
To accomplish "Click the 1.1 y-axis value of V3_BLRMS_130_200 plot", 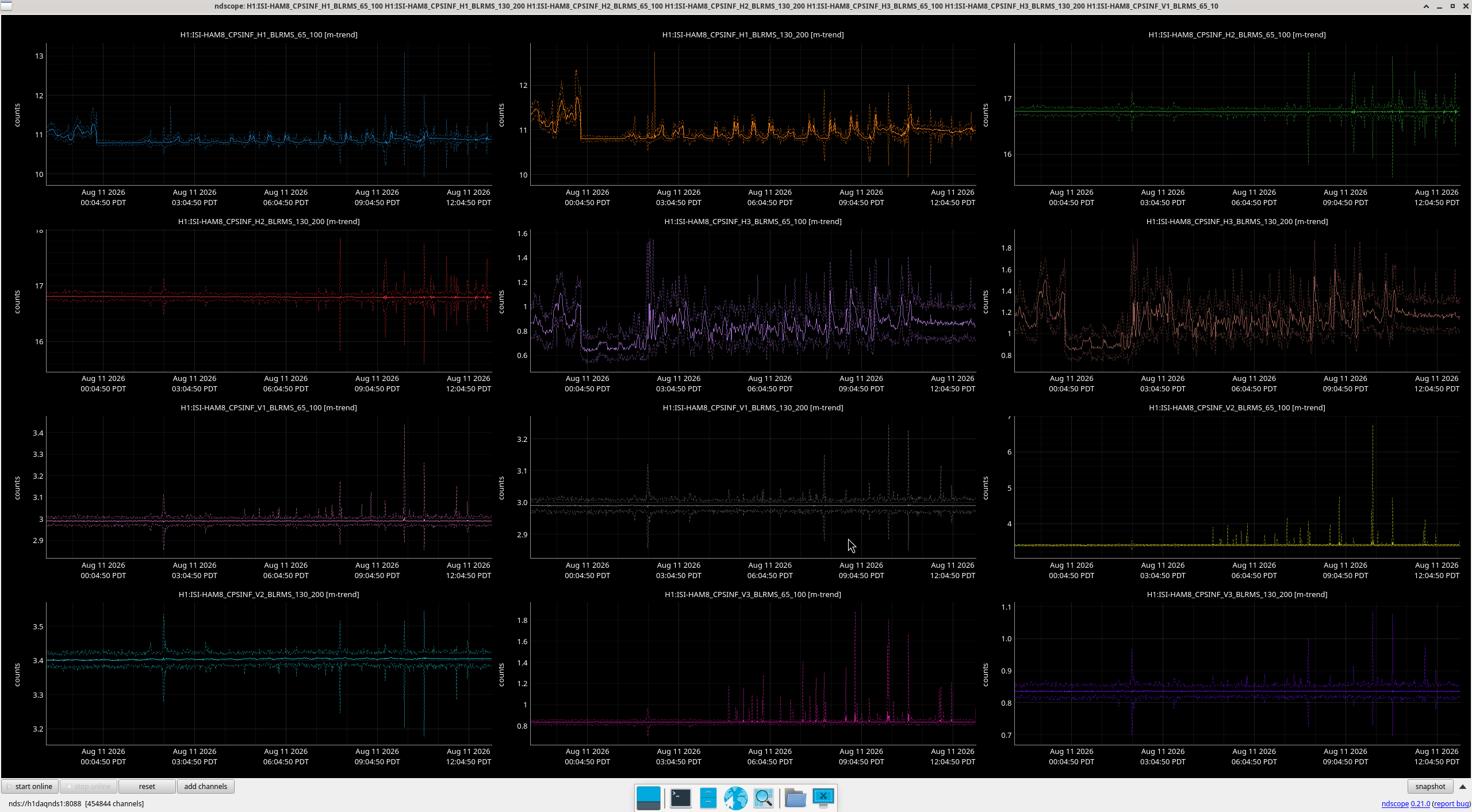I will point(1006,607).
